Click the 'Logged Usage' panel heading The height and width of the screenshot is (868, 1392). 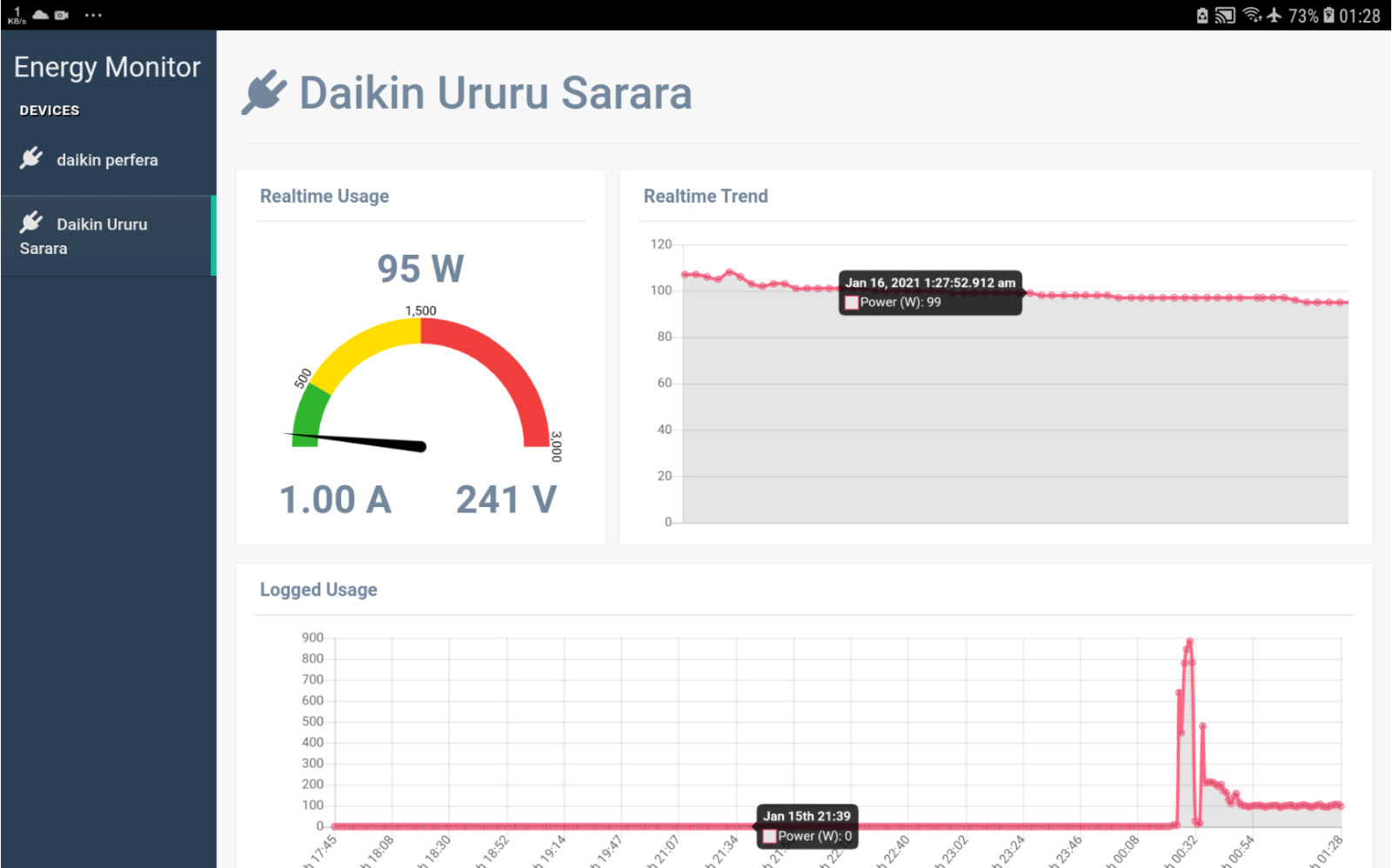point(318,590)
